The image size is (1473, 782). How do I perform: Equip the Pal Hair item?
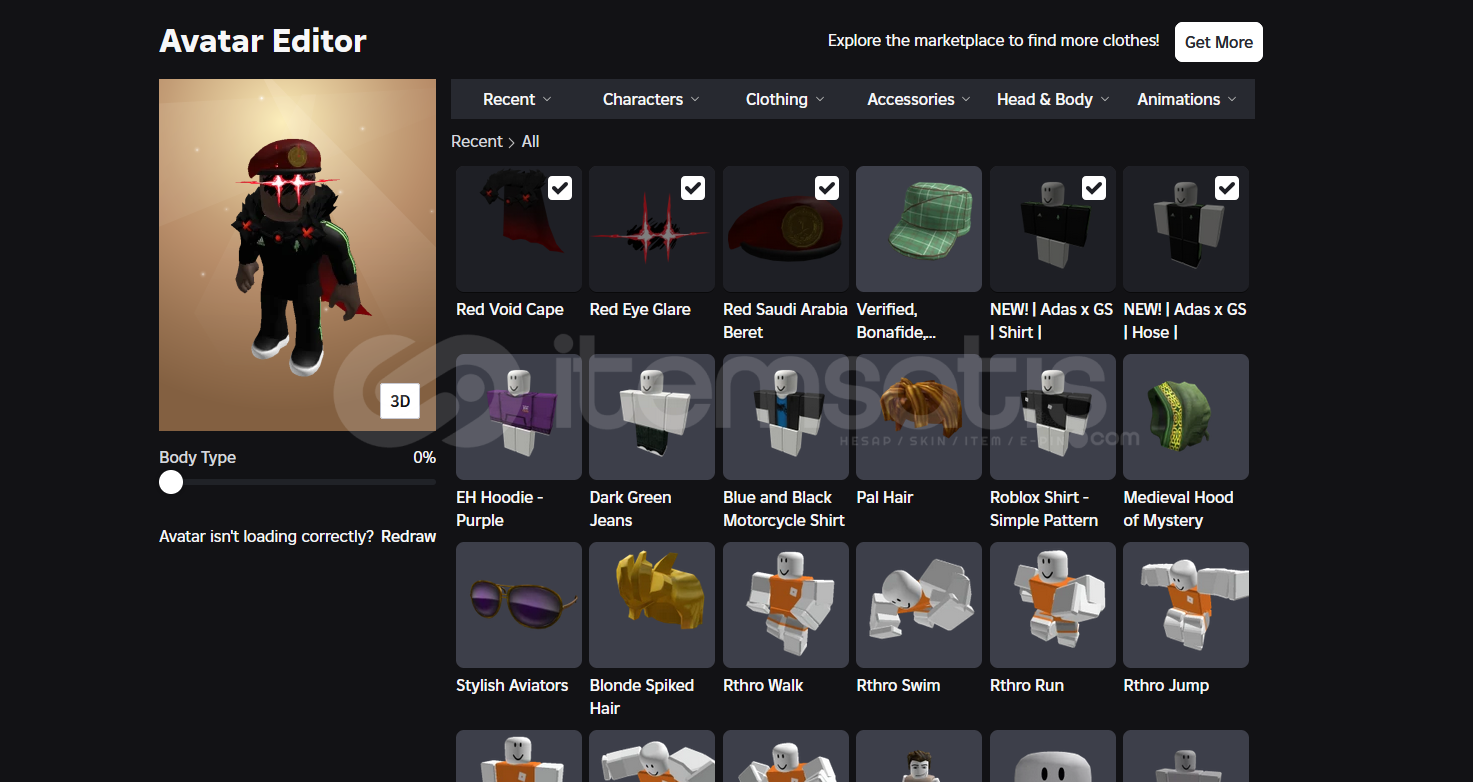919,417
